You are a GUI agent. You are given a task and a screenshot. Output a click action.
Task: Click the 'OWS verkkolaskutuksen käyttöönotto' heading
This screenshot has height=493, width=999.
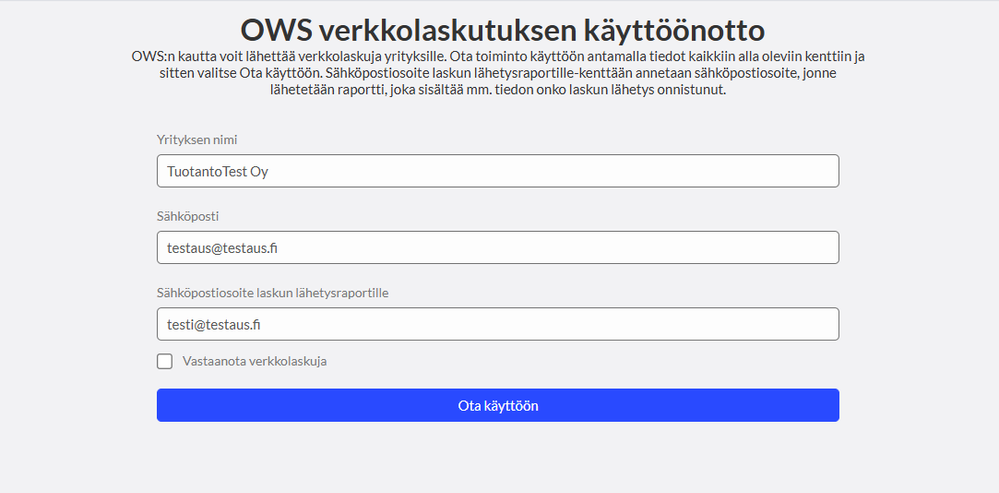(x=502, y=29)
